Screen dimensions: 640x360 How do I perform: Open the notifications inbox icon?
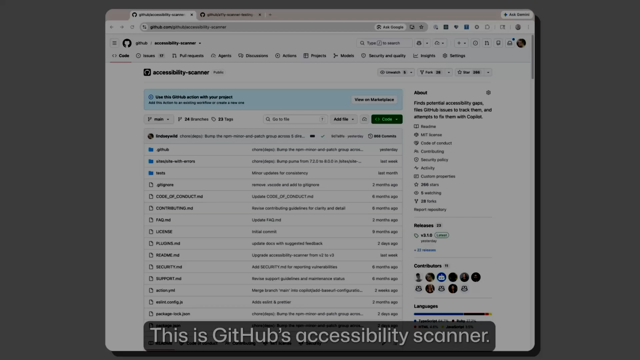[x=510, y=43]
